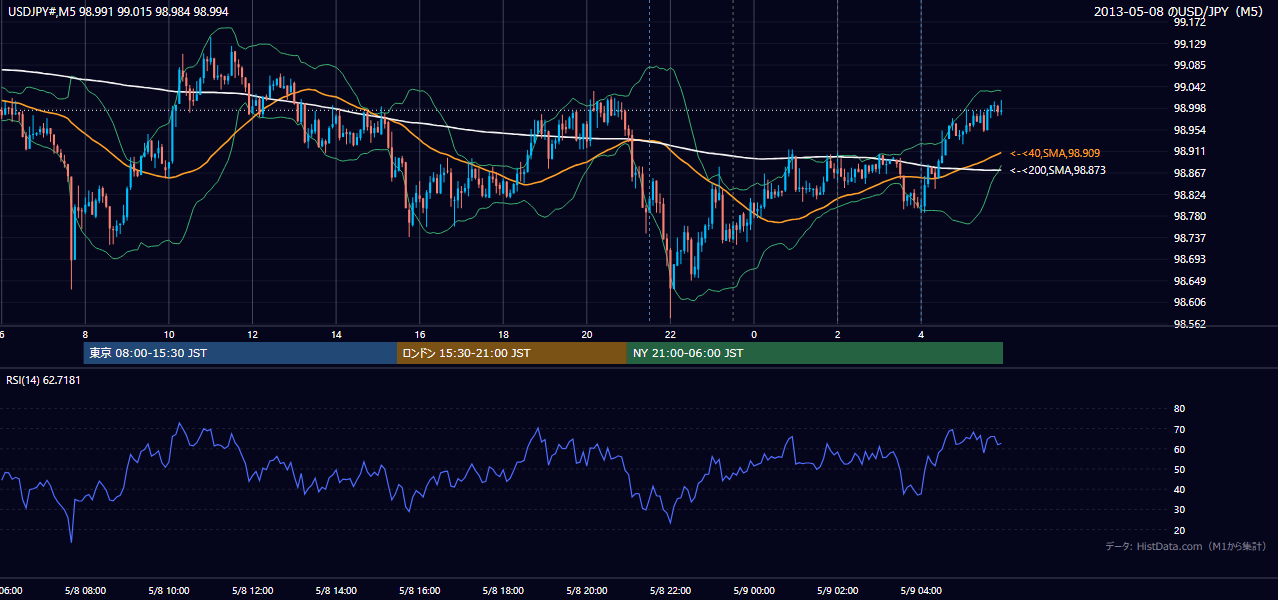The image size is (1278, 600).
Task: Click the 98.606 price axis label
Action: coord(1190,302)
